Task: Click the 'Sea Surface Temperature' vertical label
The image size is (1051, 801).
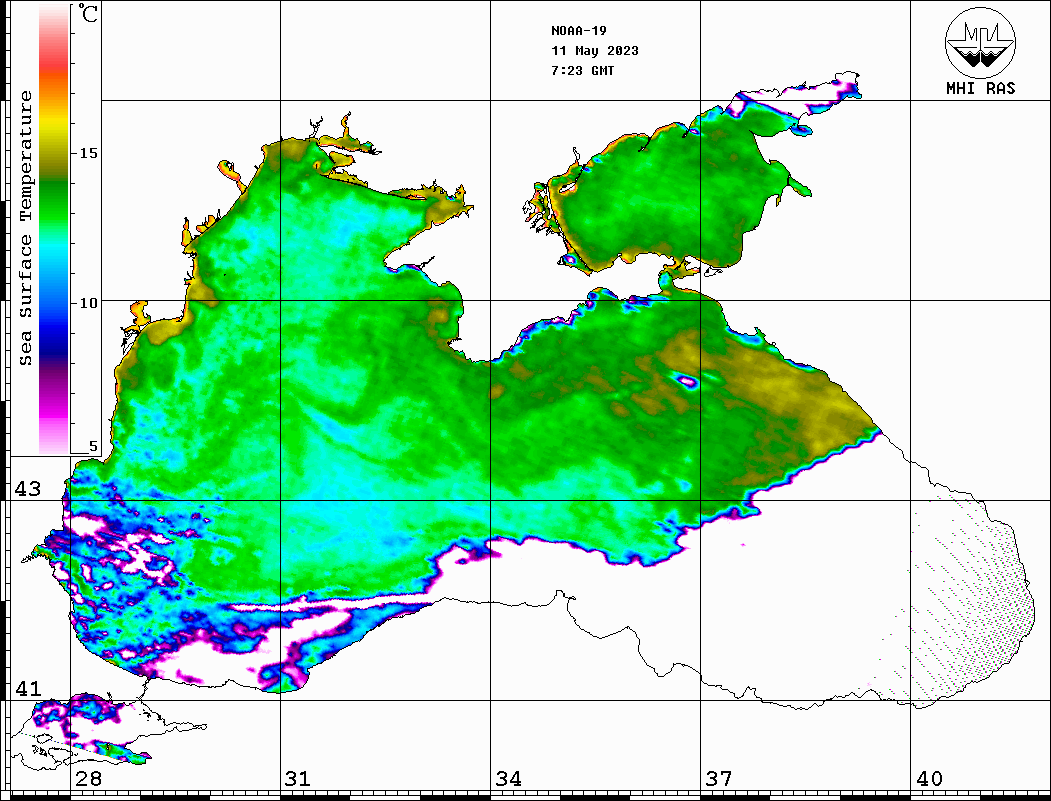Action: point(25,228)
